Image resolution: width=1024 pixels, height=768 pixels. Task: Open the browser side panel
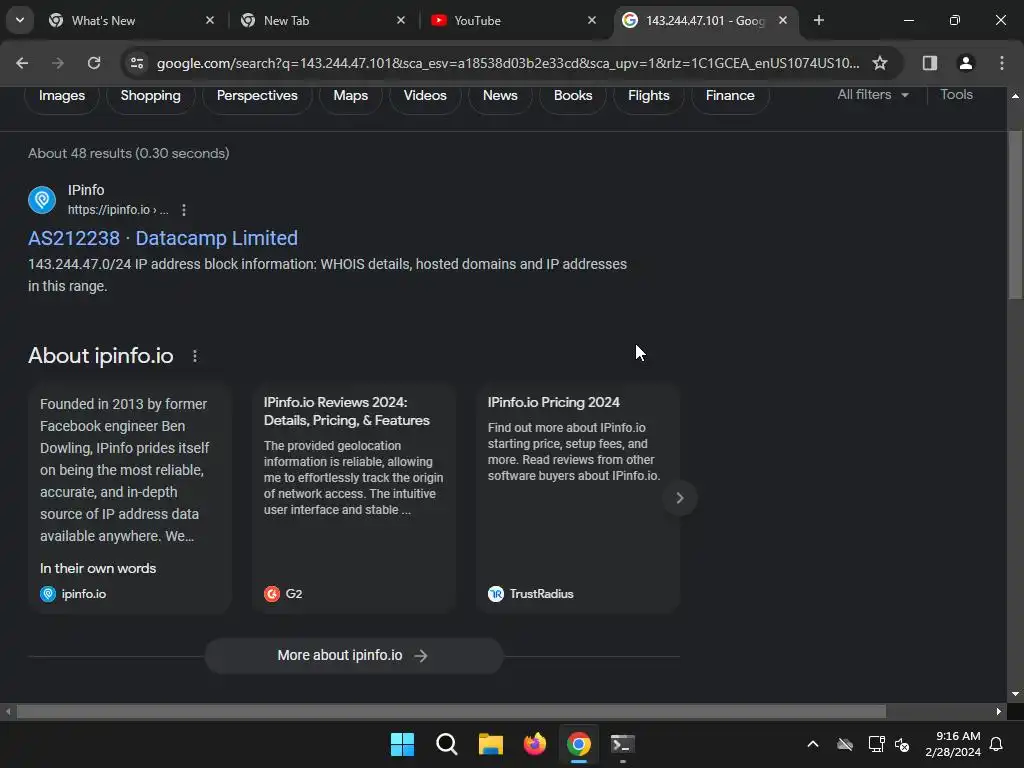930,63
